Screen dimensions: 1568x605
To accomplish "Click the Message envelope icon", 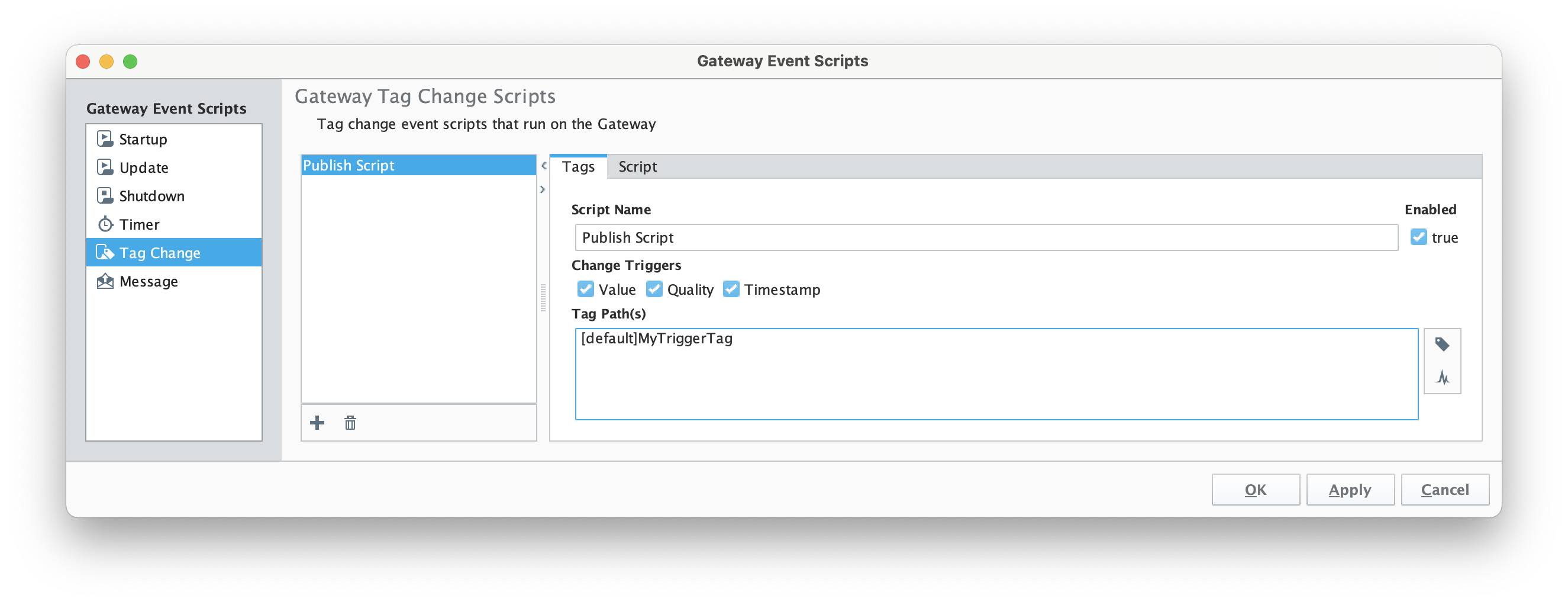I will click(105, 281).
